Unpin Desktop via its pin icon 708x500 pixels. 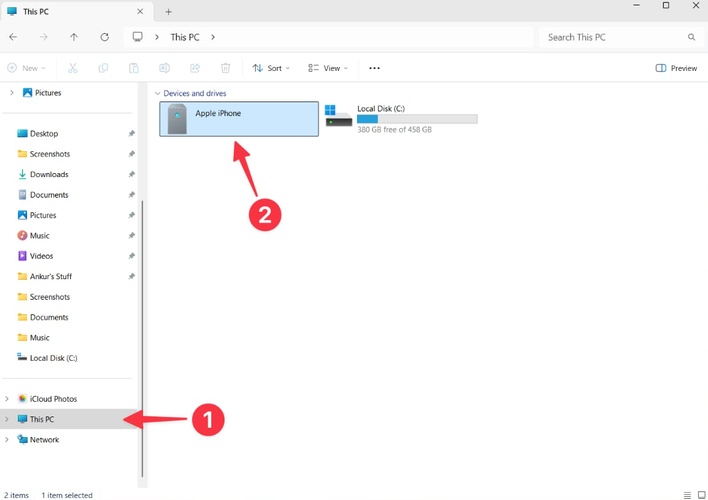pyautogui.click(x=131, y=134)
